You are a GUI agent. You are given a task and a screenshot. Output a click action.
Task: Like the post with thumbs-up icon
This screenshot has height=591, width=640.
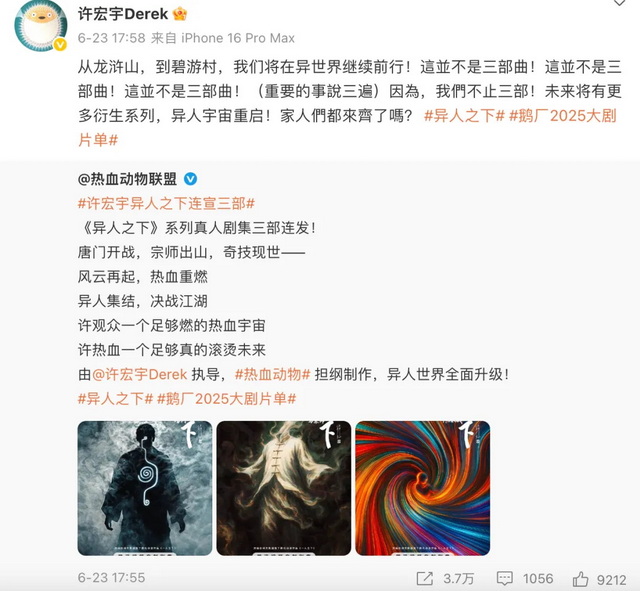580,578
